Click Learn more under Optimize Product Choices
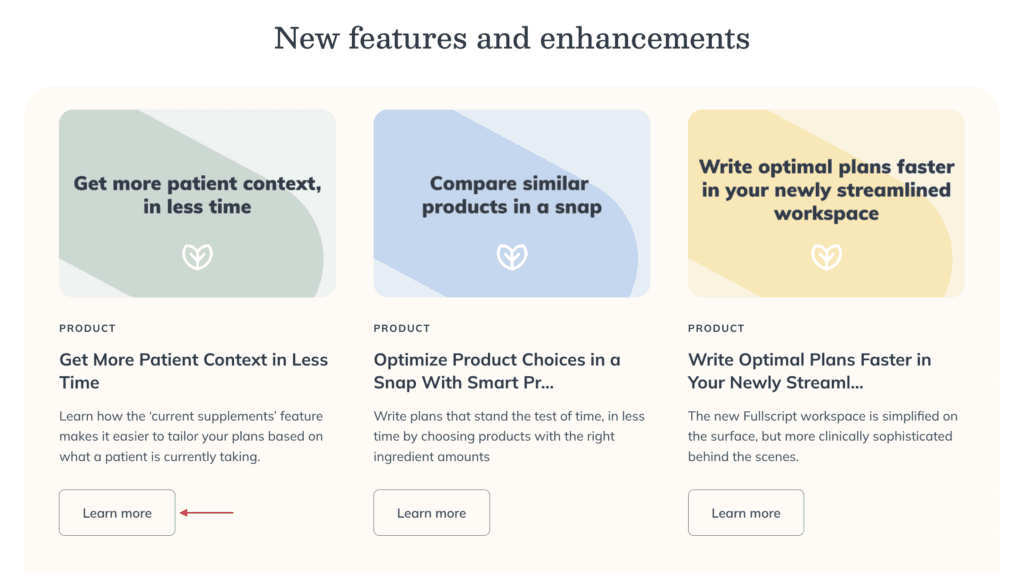This screenshot has height=573, width=1024. tap(432, 513)
